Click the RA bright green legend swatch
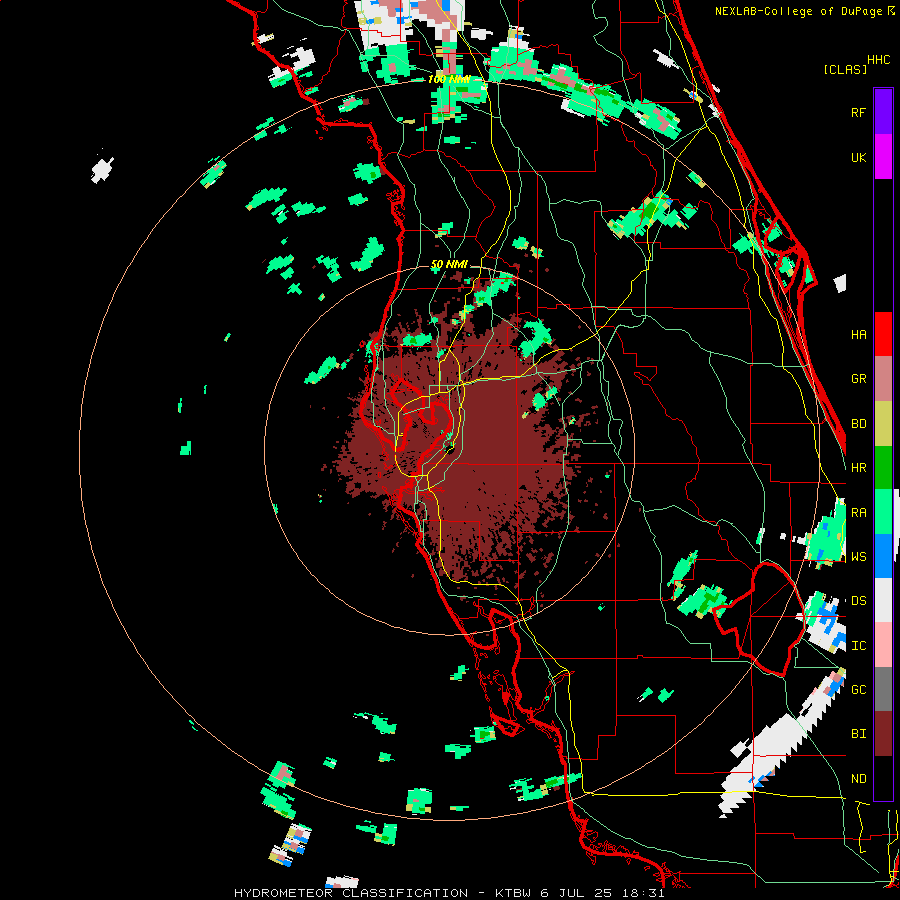The image size is (900, 900). pyautogui.click(x=883, y=512)
